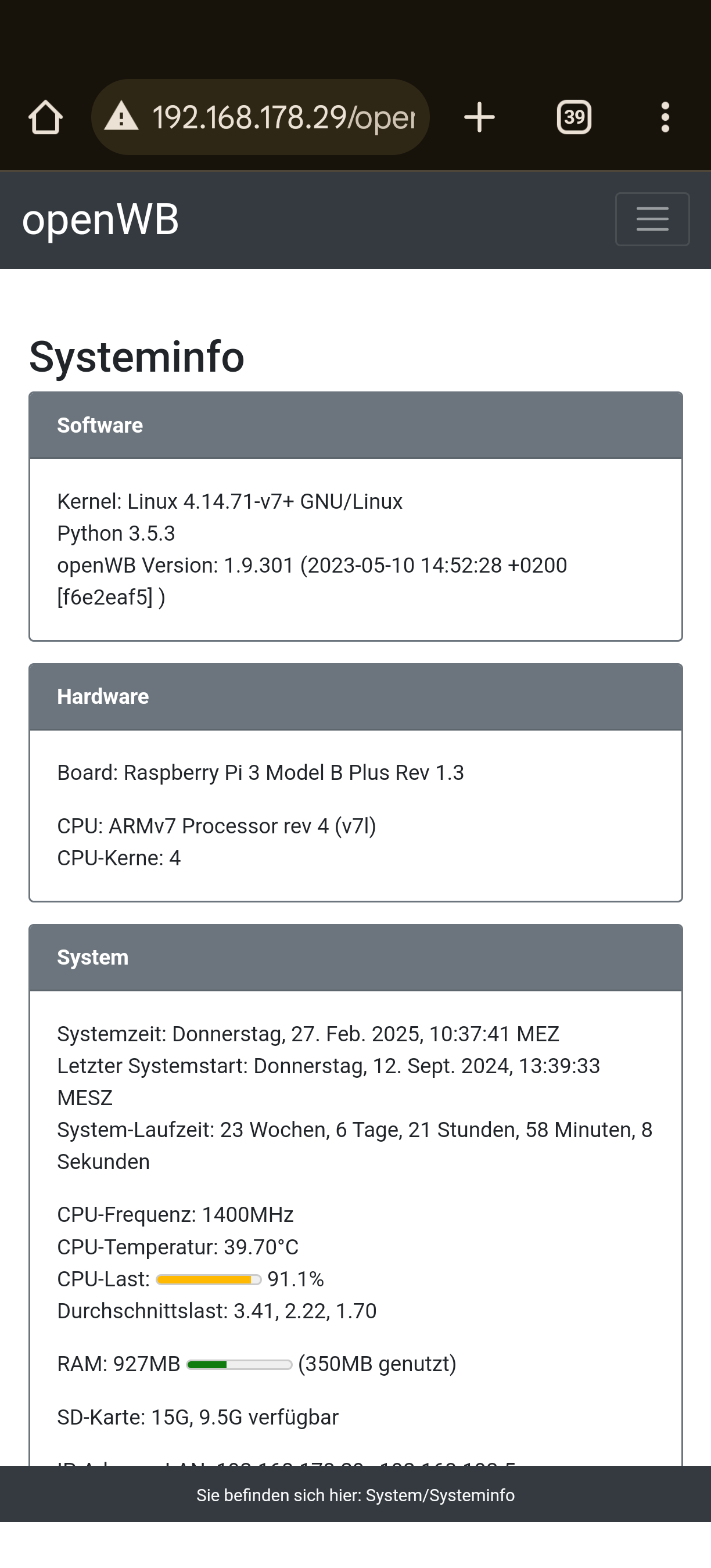The height and width of the screenshot is (1568, 711).
Task: Tap the insecure connection warning icon
Action: [121, 117]
